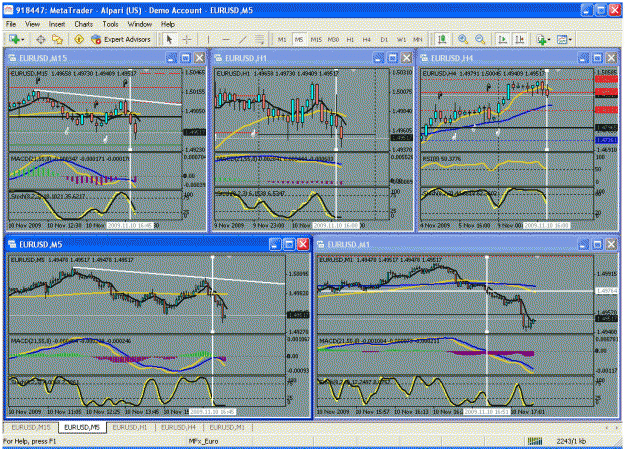625x449 pixels.
Task: Click the EURUSD,H4 window's chart icon
Action: tap(424, 58)
